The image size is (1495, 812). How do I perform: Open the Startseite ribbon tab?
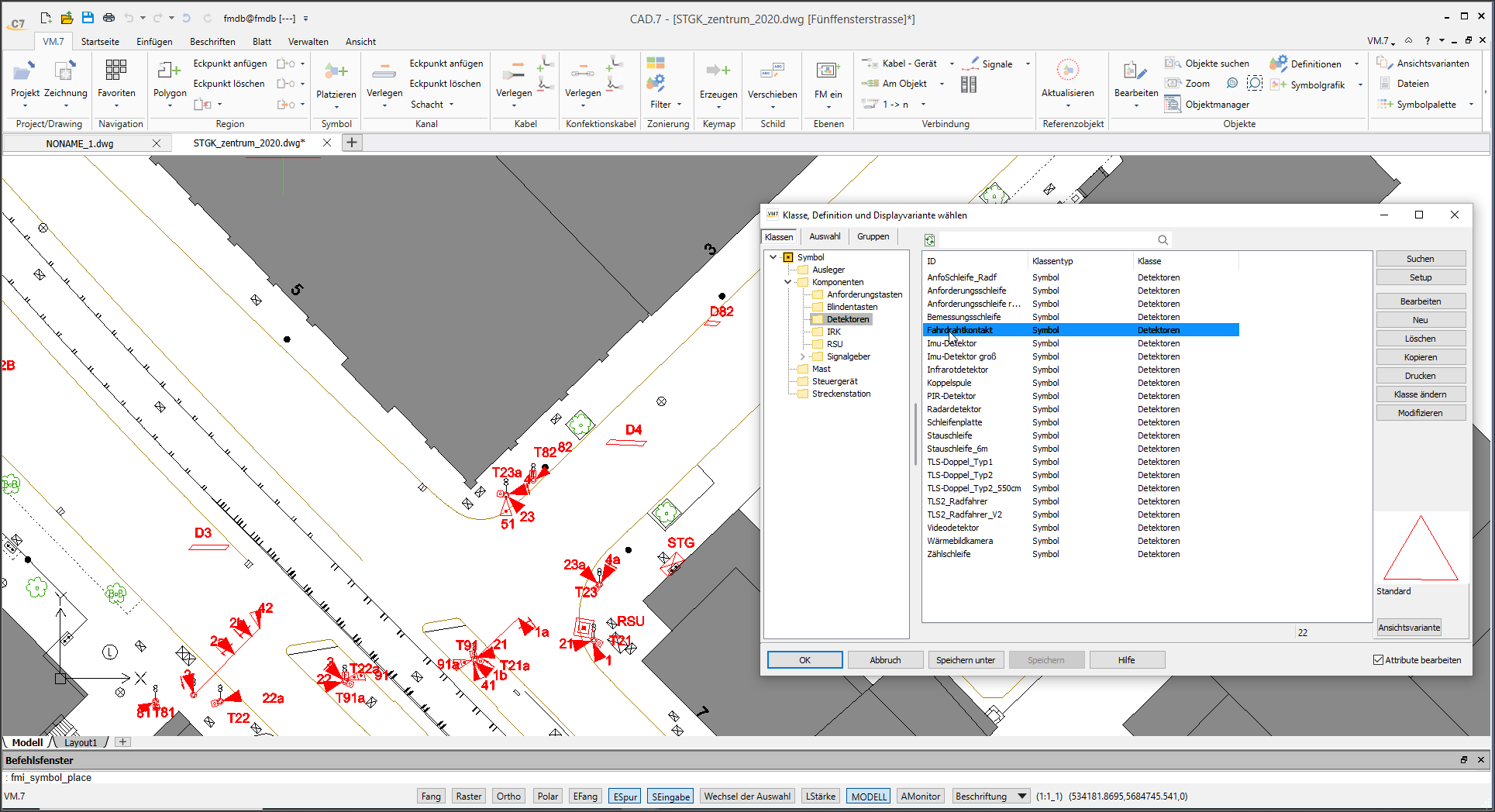pyautogui.click(x=100, y=42)
